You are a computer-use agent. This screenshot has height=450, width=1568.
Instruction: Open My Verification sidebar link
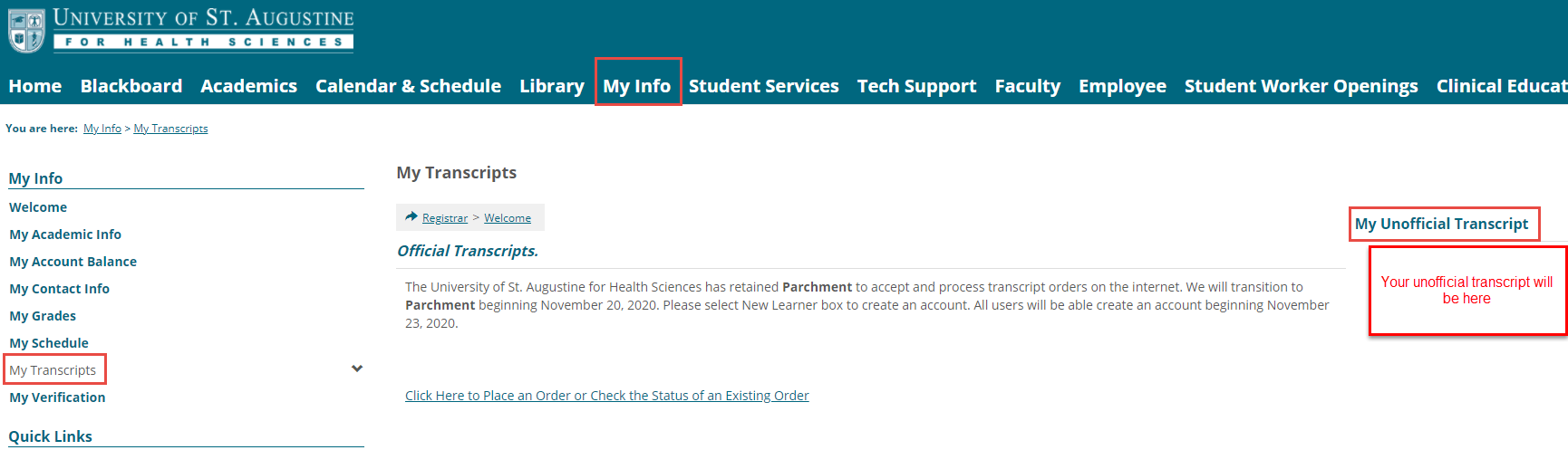[57, 397]
